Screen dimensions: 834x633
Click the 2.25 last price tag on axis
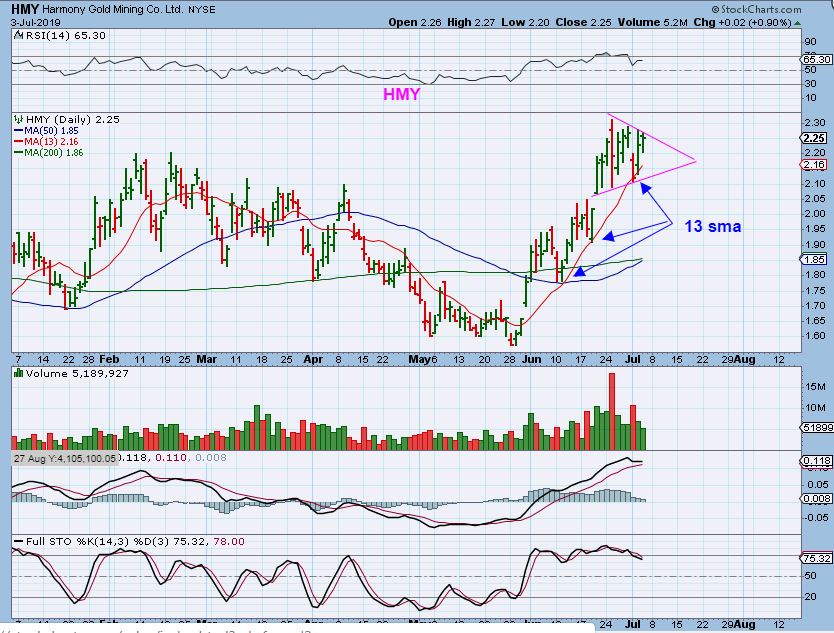[x=814, y=138]
